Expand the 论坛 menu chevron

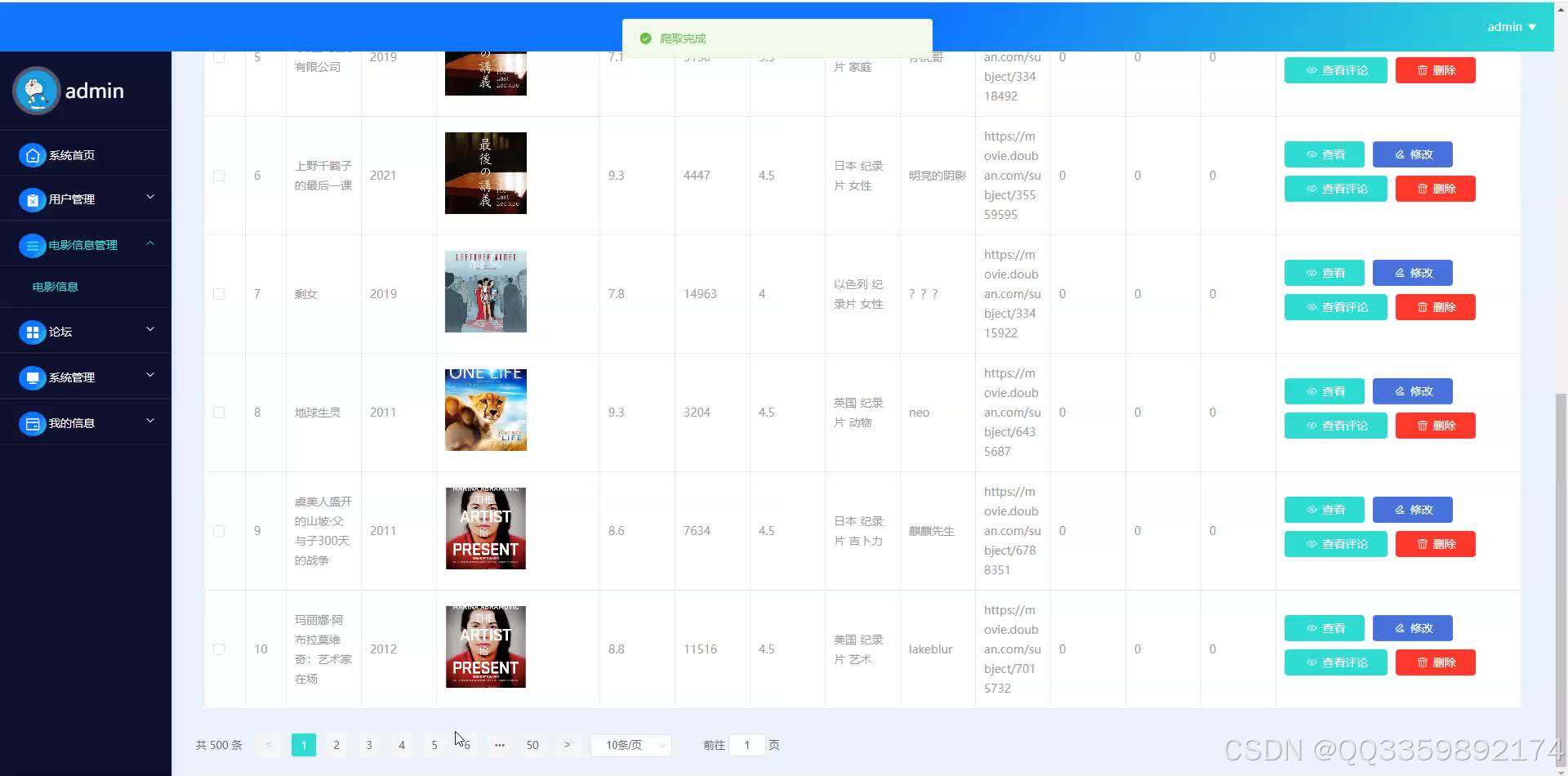pyautogui.click(x=150, y=329)
